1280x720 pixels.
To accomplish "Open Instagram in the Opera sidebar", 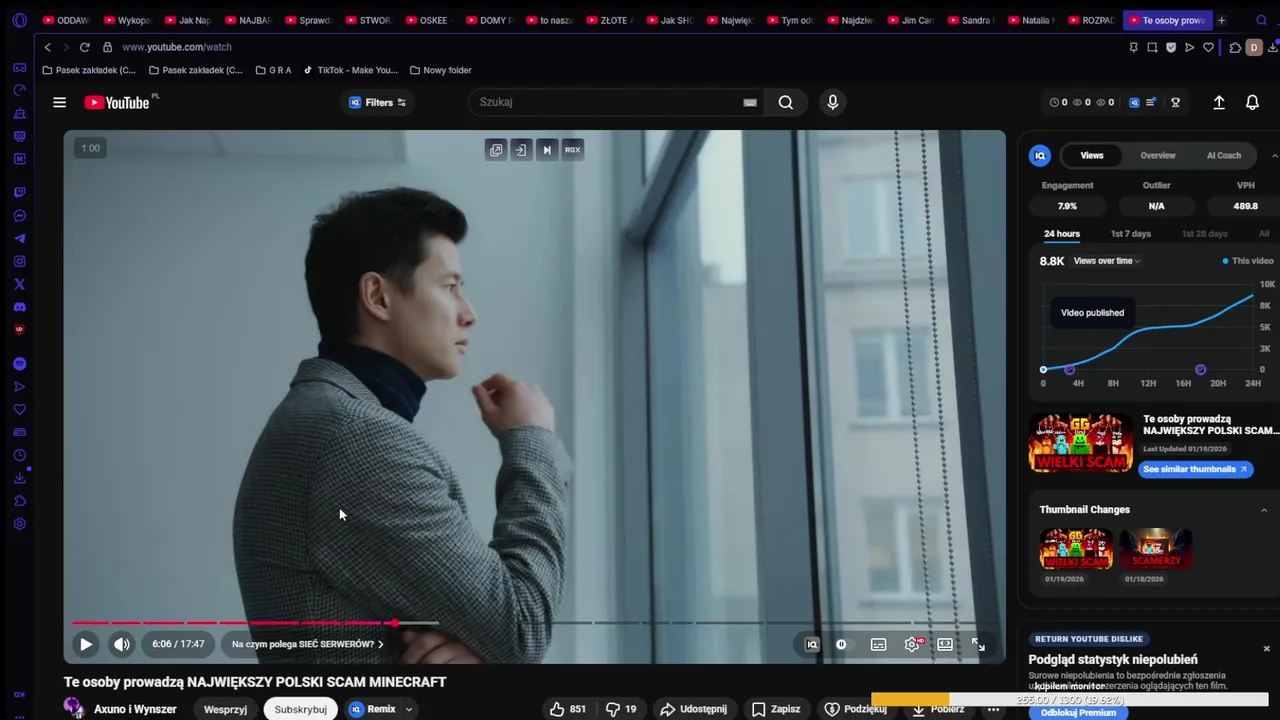I will click(x=19, y=261).
